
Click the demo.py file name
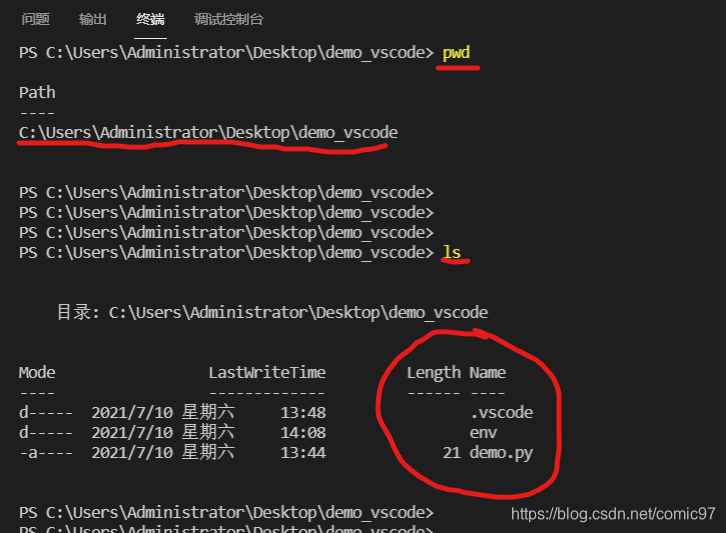[501, 453]
